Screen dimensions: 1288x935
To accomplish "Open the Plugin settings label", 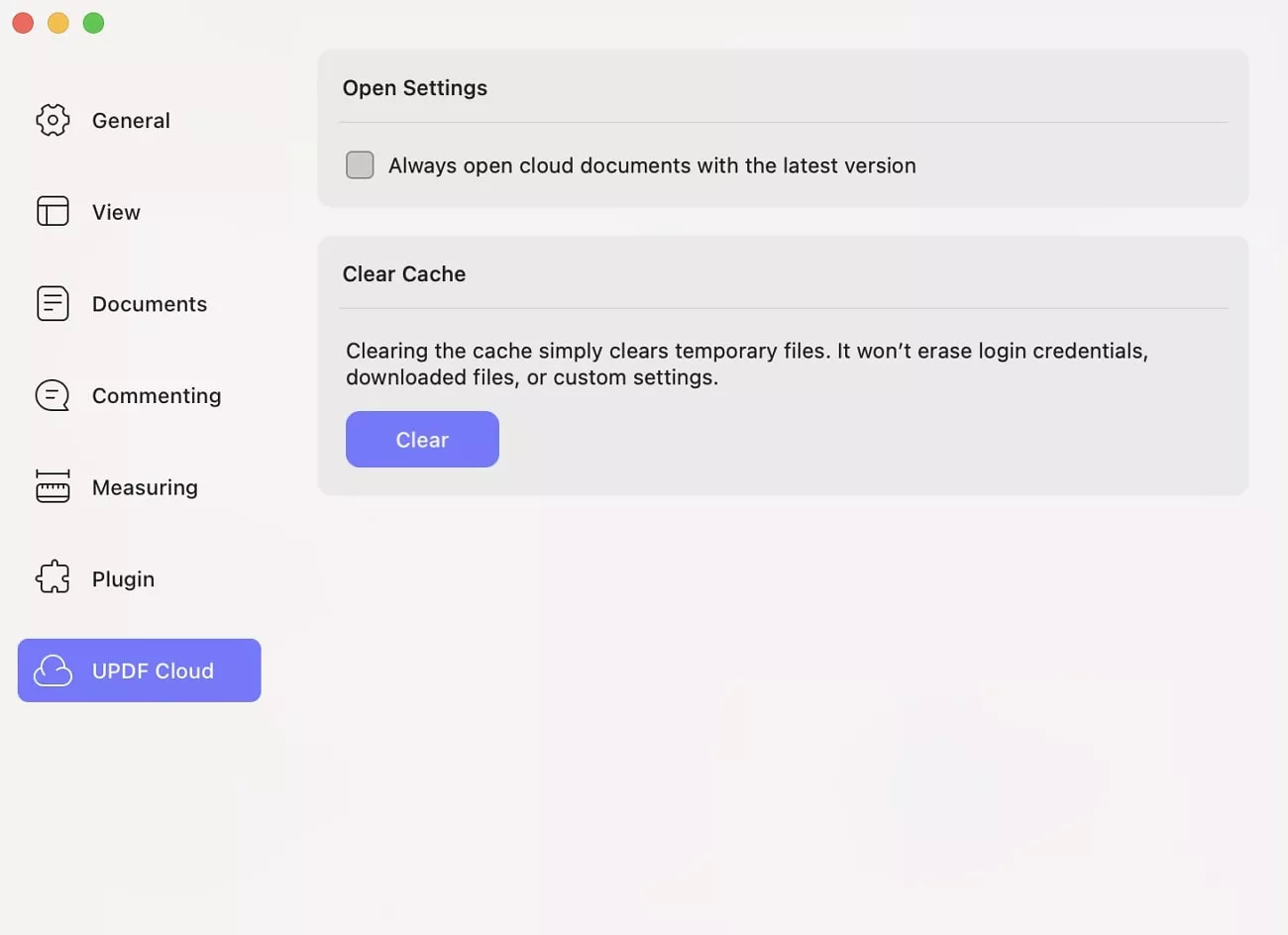I will click(x=123, y=579).
